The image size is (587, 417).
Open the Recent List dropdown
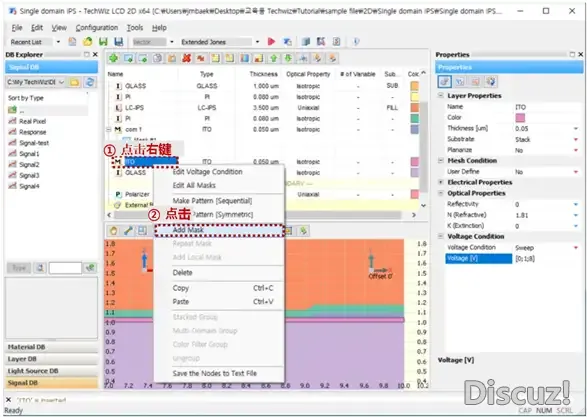tap(58, 42)
